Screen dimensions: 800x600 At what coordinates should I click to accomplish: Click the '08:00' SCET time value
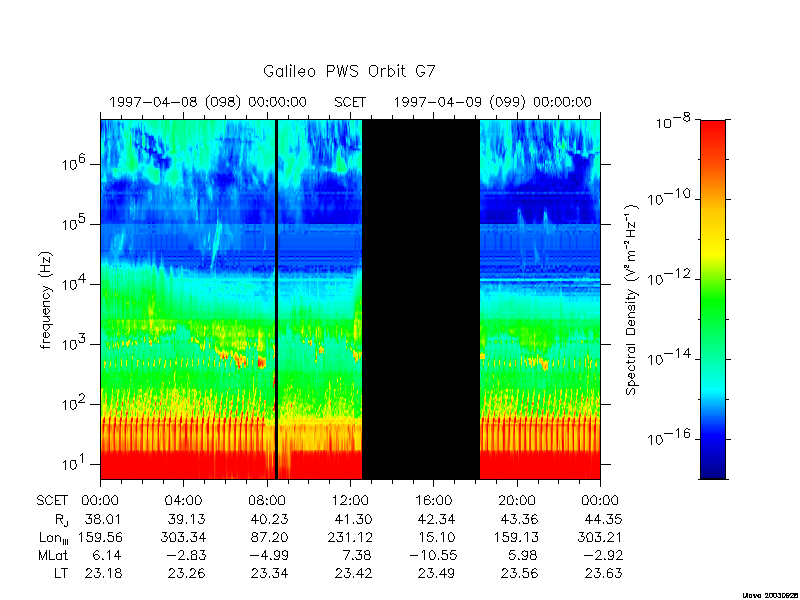click(267, 501)
